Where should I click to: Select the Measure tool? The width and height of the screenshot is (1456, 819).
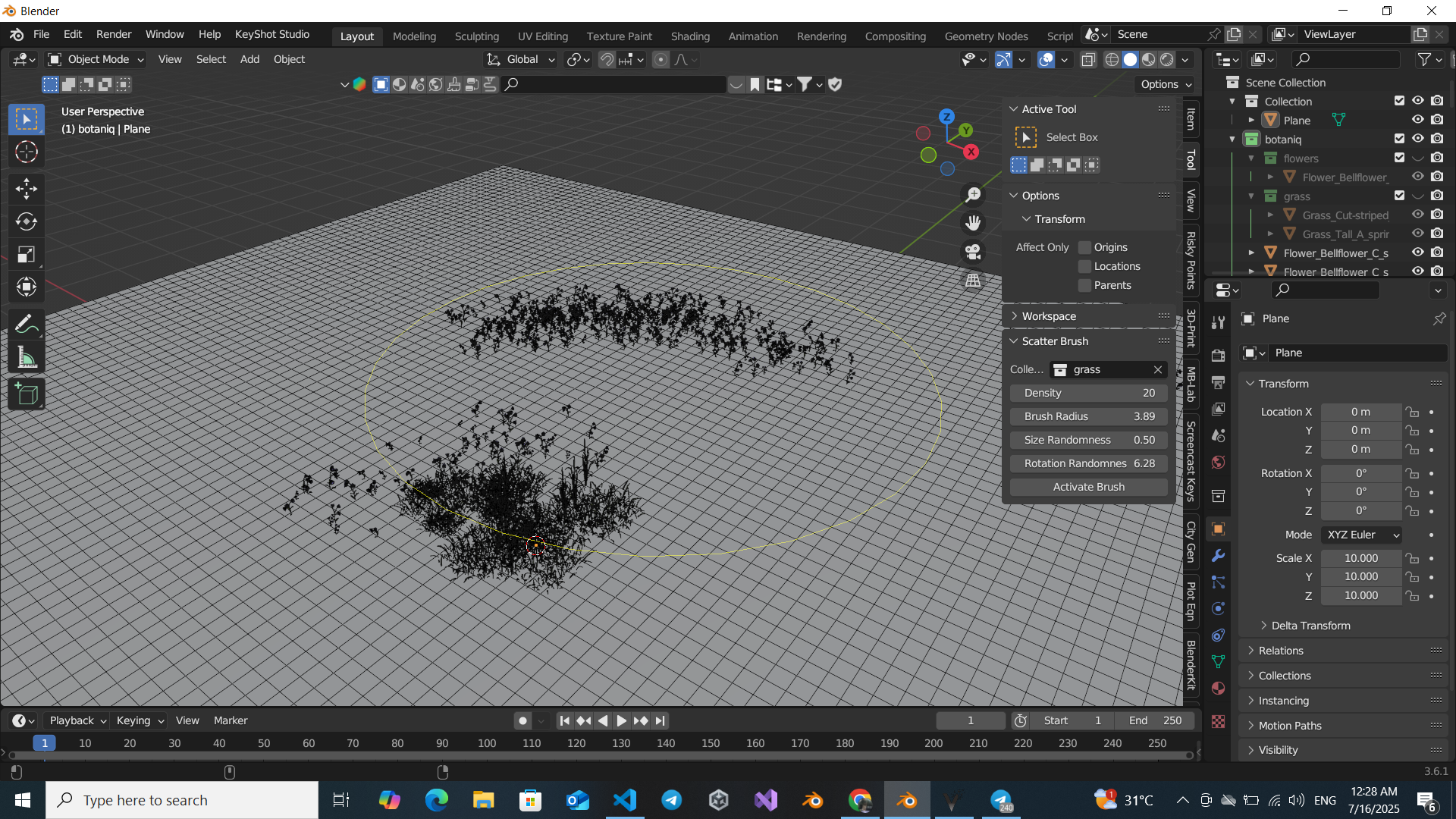point(27,356)
